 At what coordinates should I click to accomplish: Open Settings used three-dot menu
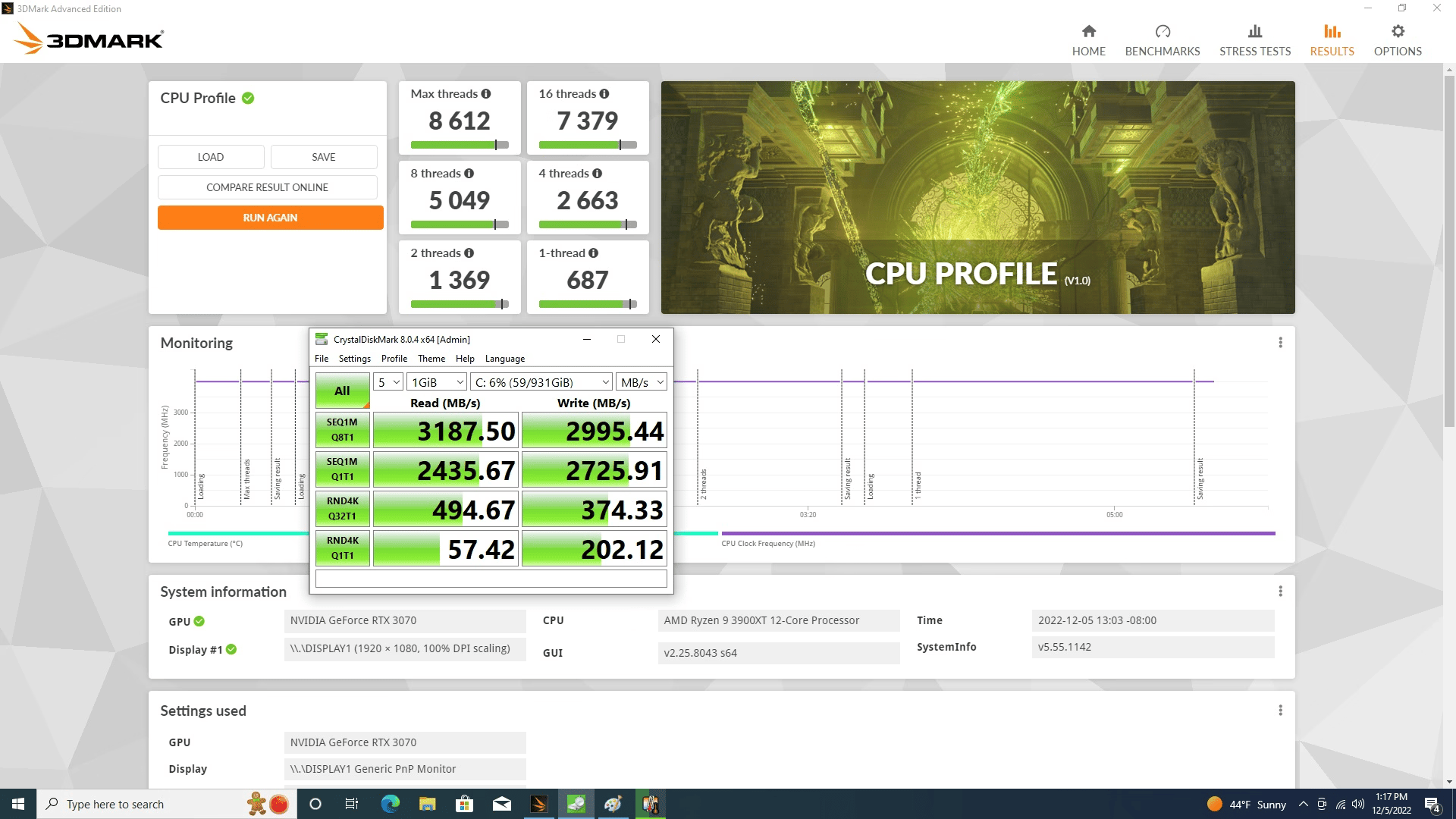click(1280, 711)
